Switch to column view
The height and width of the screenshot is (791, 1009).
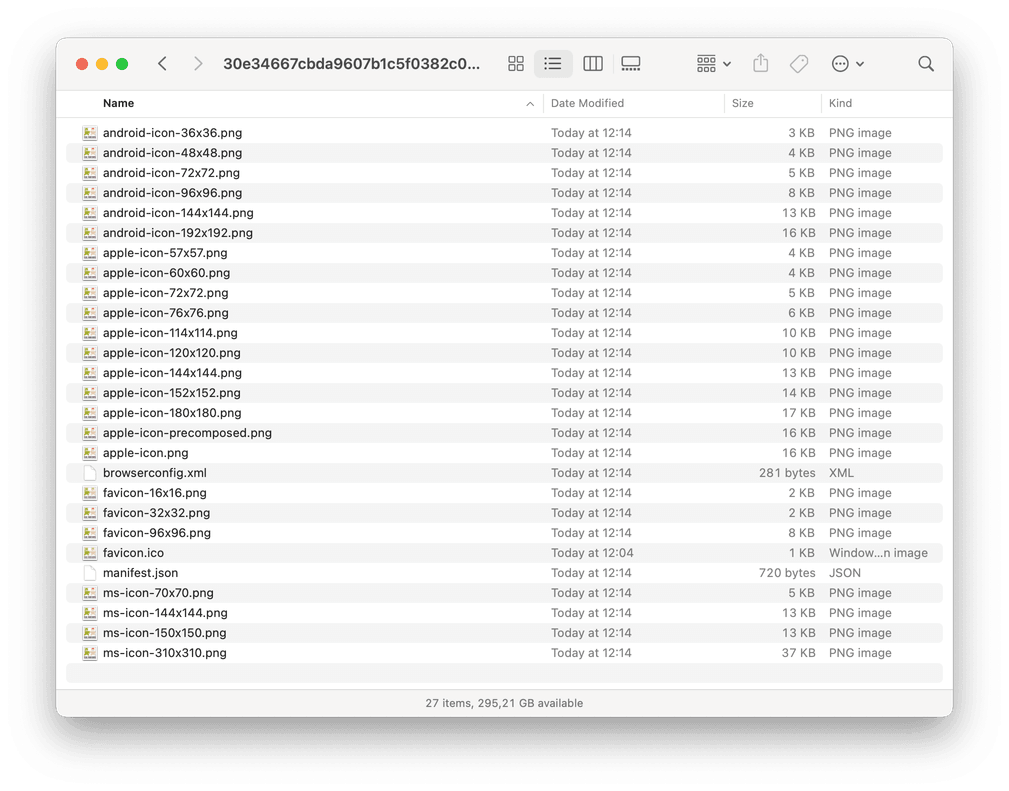tap(592, 63)
